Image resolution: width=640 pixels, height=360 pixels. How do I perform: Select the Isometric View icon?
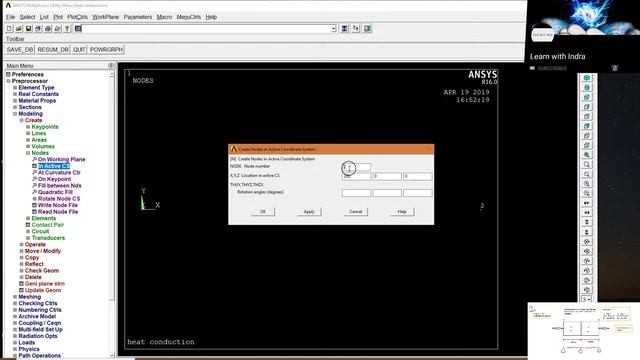click(x=587, y=78)
